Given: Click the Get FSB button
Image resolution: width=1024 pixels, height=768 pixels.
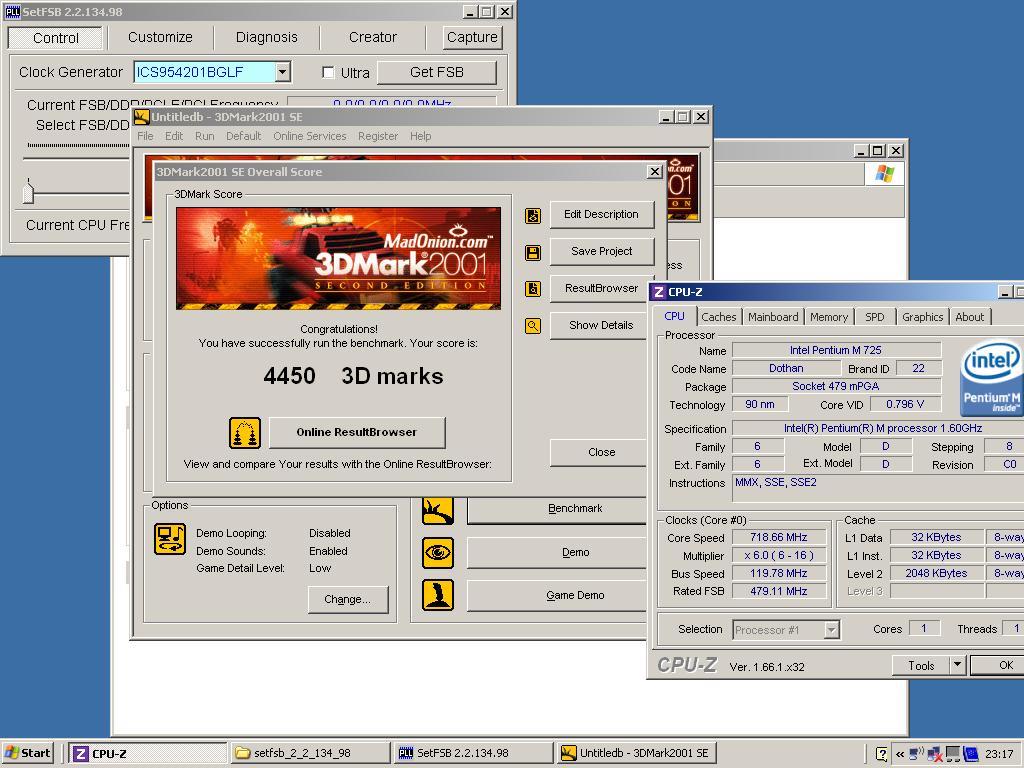Looking at the screenshot, I should tap(437, 72).
